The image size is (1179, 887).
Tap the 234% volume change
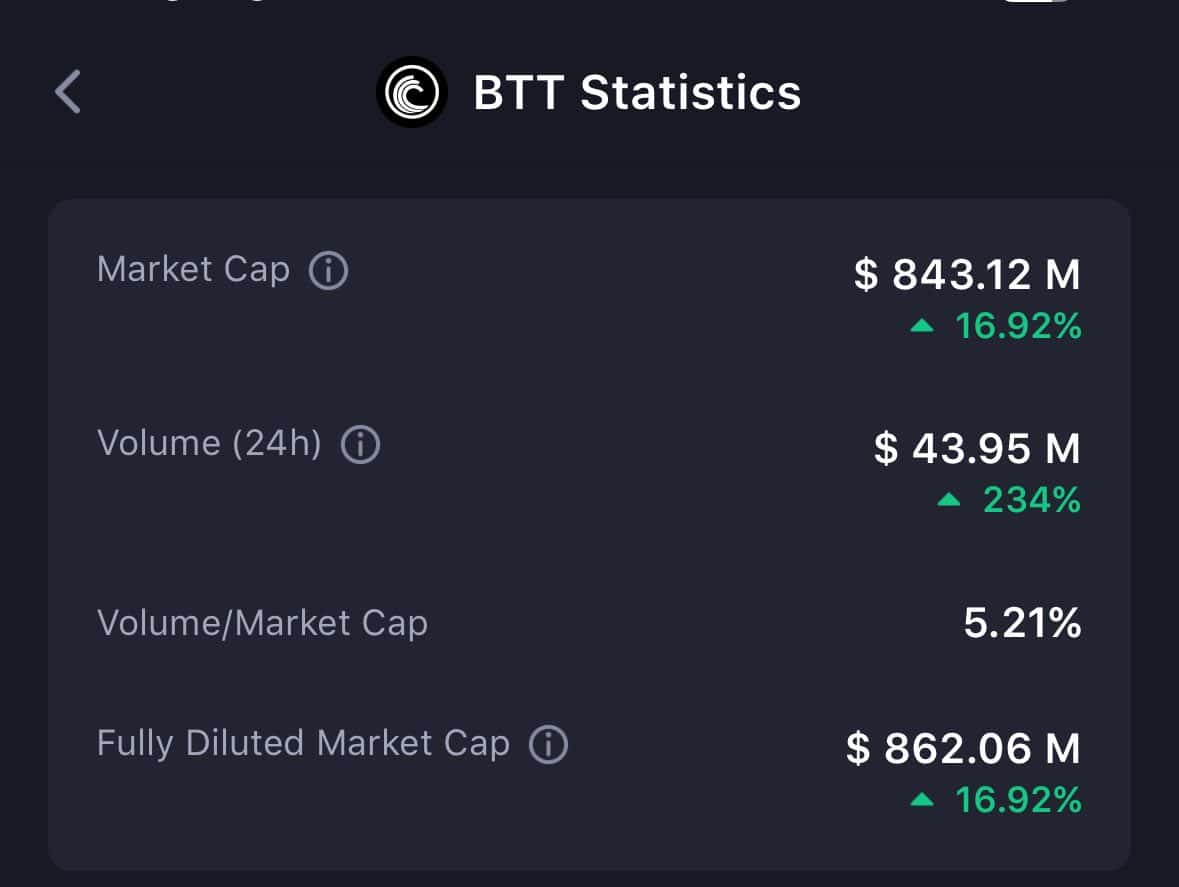click(x=1031, y=500)
